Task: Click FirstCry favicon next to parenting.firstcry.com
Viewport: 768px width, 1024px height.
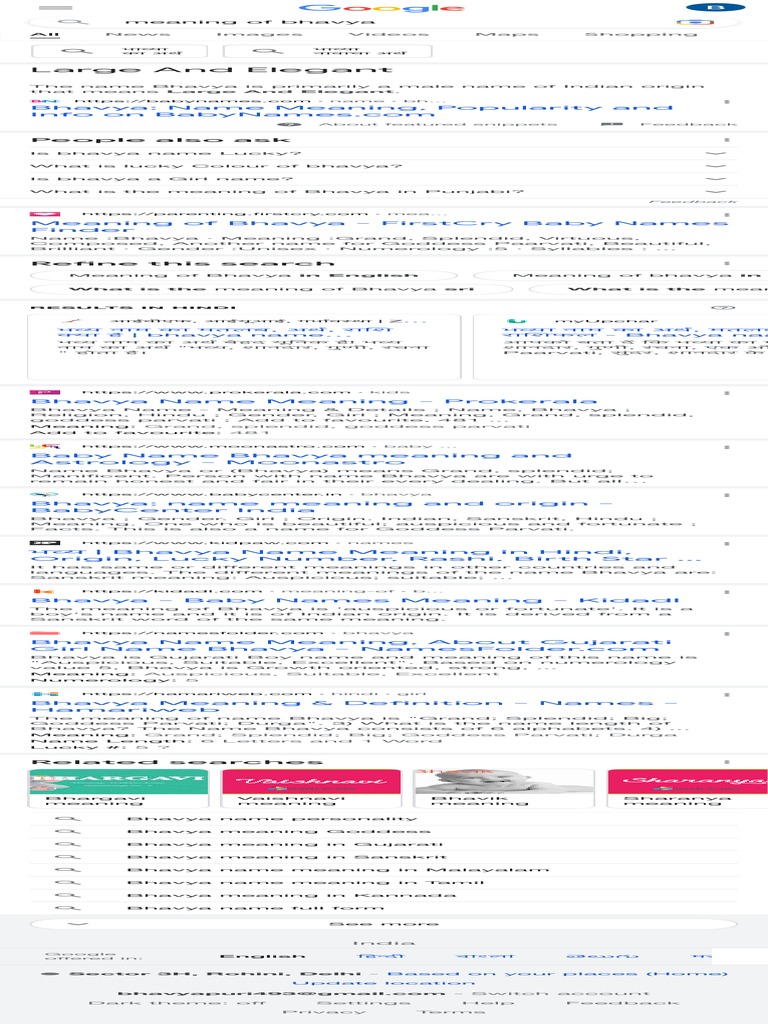Action: (45, 214)
